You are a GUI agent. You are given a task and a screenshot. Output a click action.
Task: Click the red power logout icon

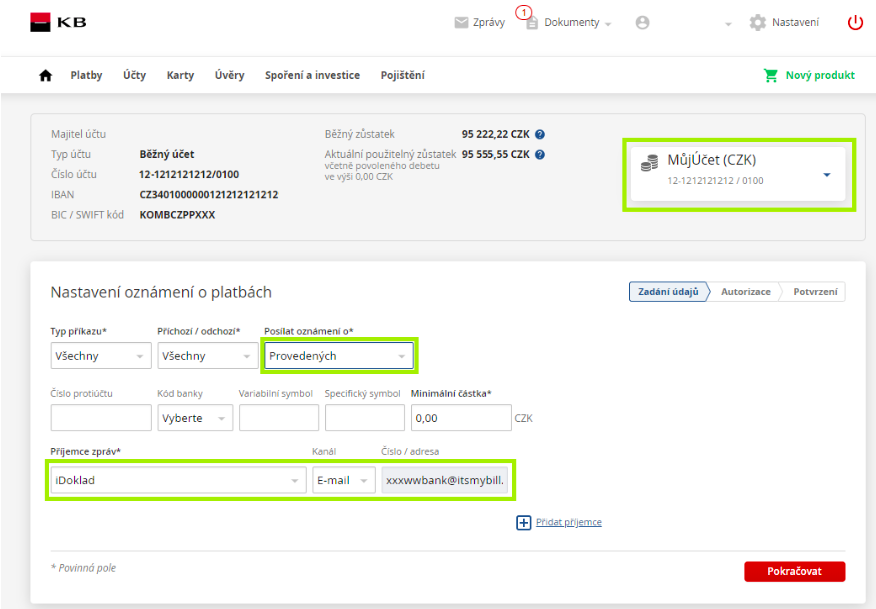click(x=855, y=22)
